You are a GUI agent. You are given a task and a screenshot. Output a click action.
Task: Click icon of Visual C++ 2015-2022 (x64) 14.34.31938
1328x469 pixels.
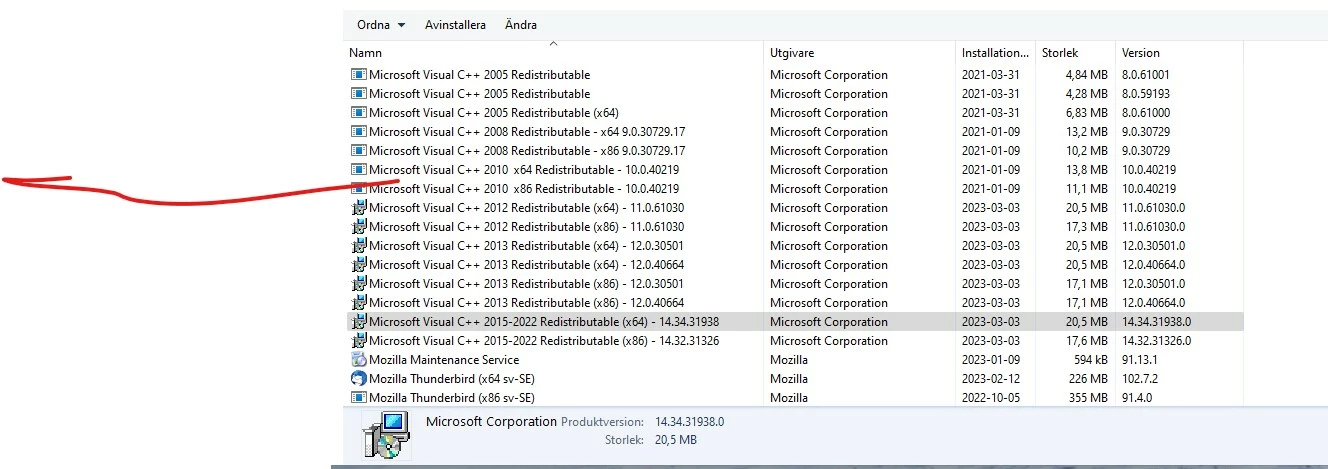point(359,322)
